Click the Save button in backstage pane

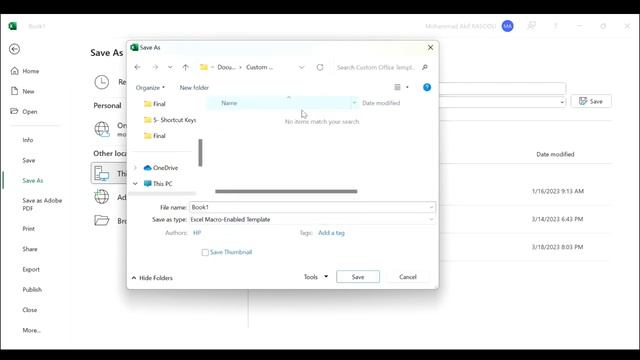point(591,101)
